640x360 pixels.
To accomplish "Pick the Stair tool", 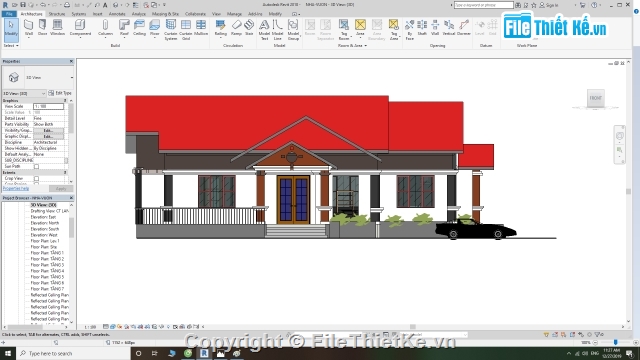I will click(249, 28).
